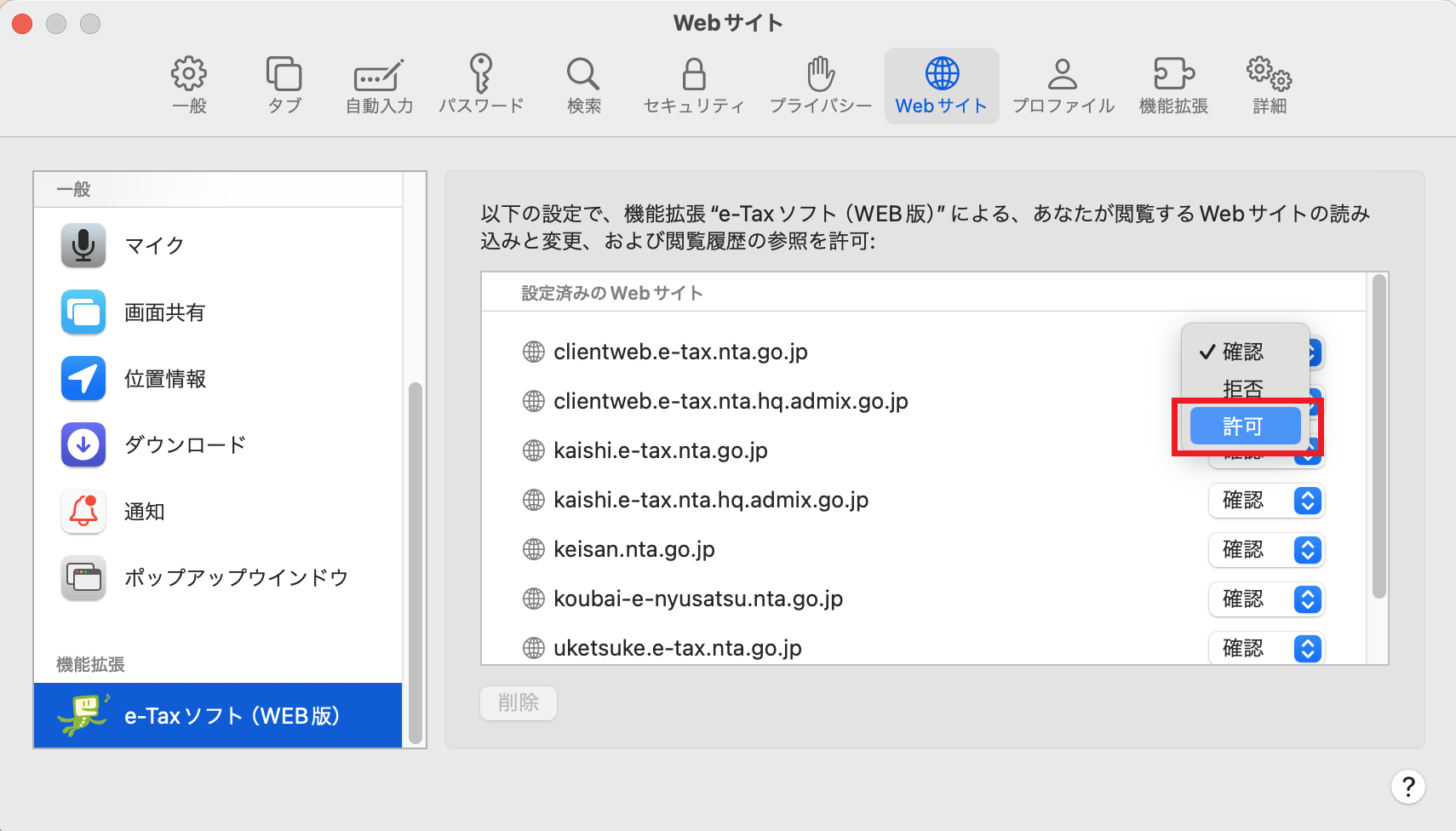Click the 削除 (Delete) button

click(x=518, y=703)
